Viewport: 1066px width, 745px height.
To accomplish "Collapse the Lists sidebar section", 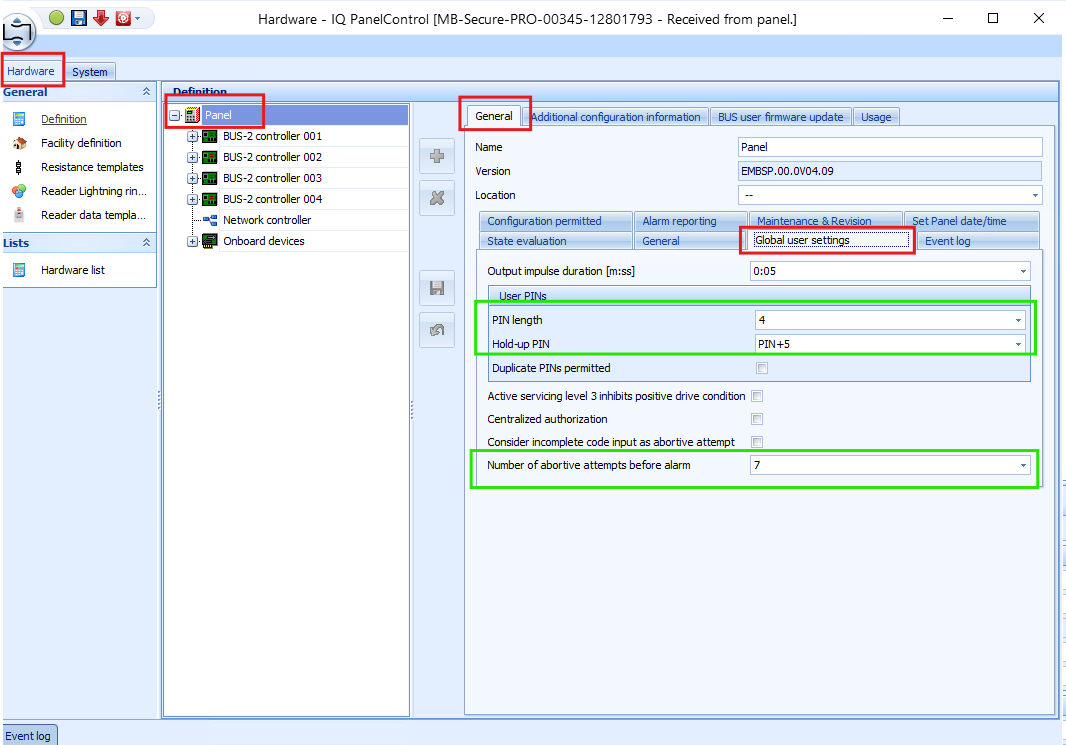I will click(x=146, y=243).
